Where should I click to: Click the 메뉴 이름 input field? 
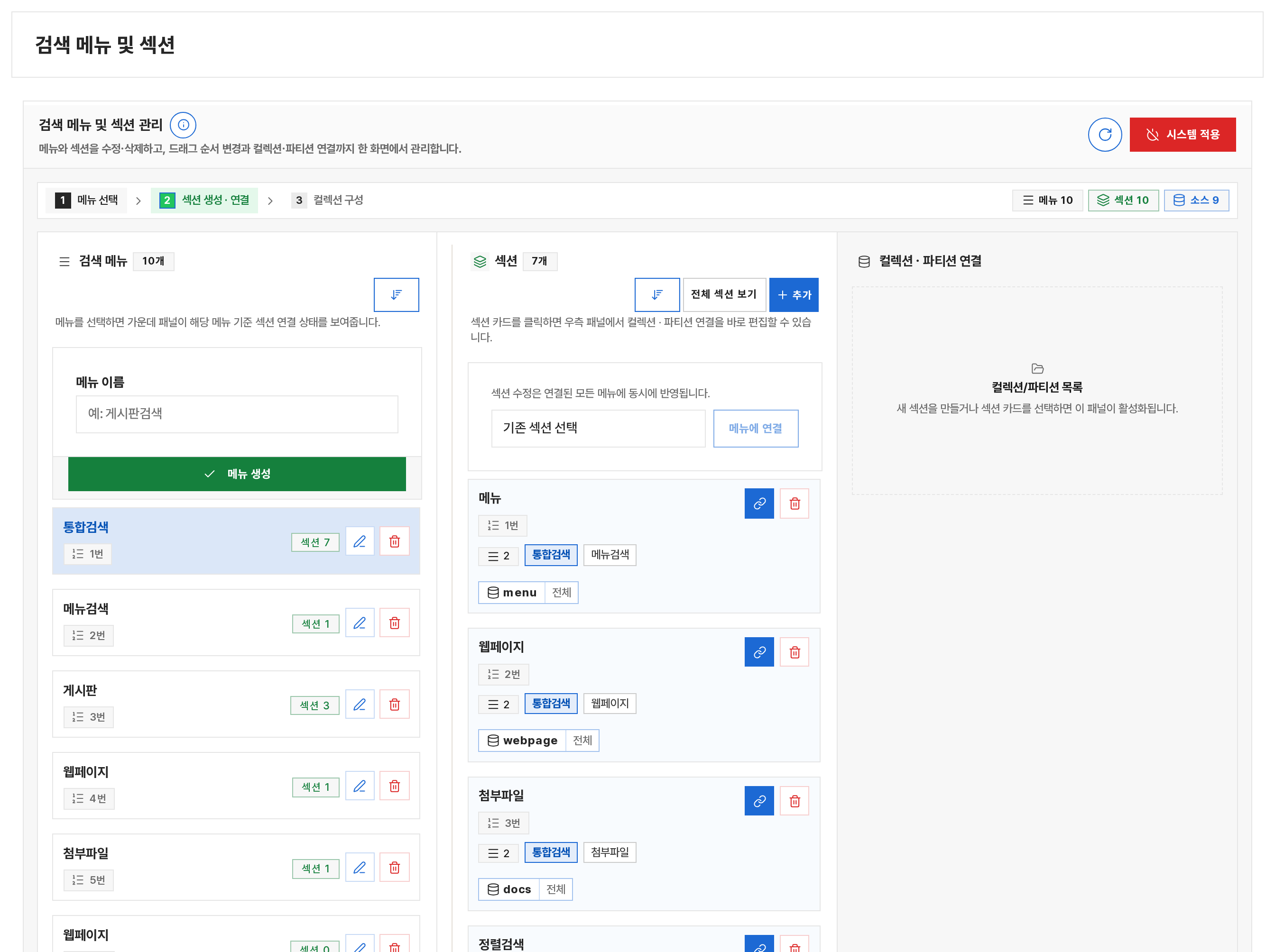tap(237, 414)
